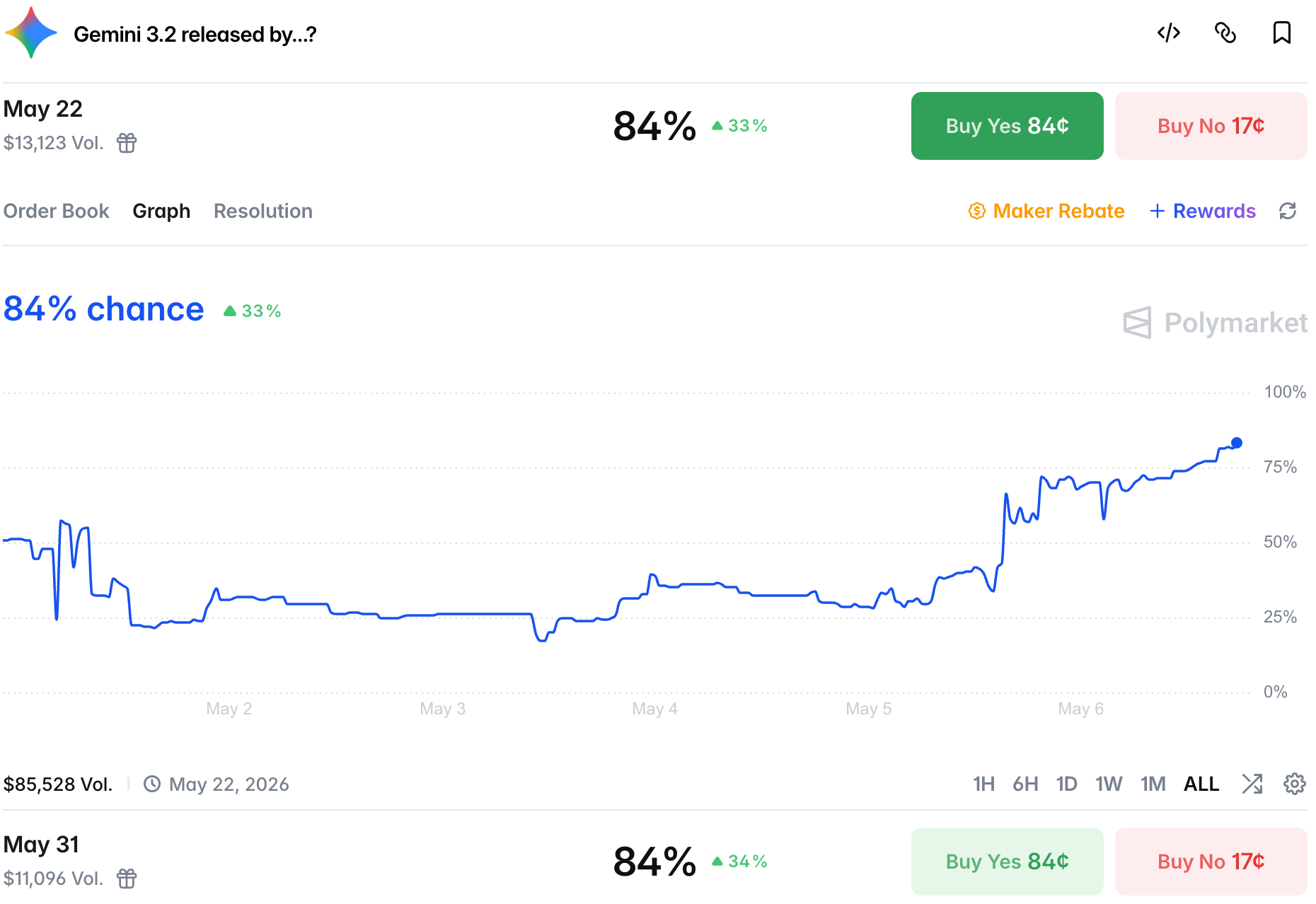Switch chart range to ALL
The height and width of the screenshot is (904, 1316).
(x=1201, y=784)
